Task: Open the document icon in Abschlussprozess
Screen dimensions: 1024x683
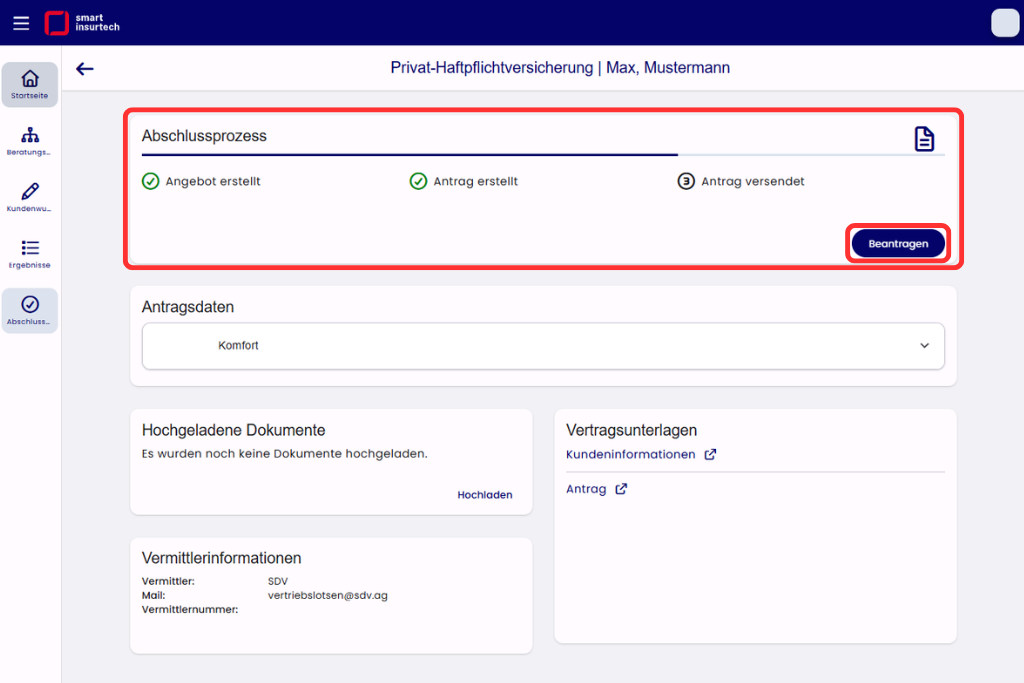Action: 924,138
